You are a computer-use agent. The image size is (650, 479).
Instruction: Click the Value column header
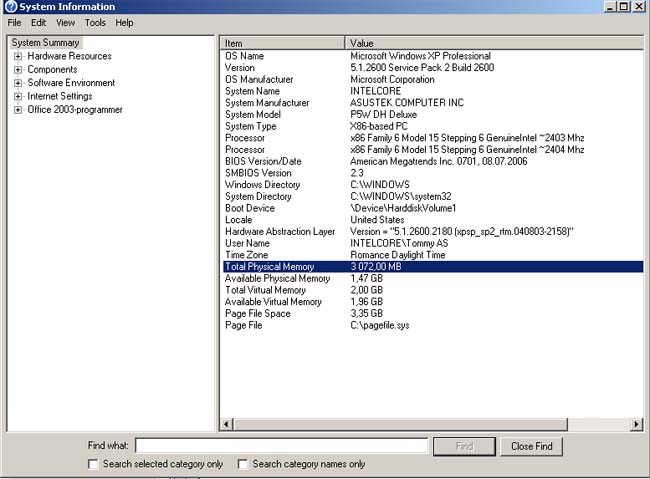494,43
